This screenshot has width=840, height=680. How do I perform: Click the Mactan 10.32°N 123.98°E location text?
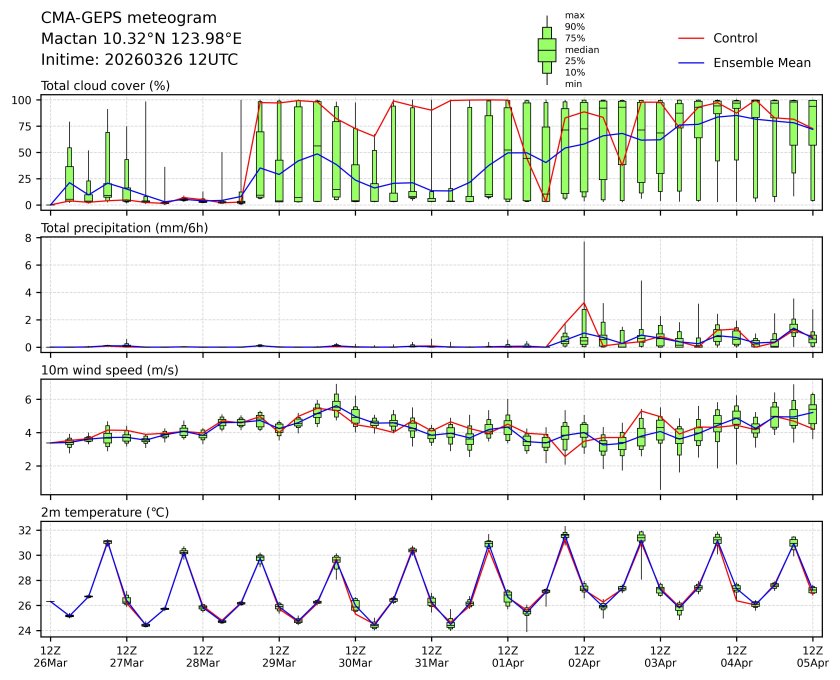point(141,38)
